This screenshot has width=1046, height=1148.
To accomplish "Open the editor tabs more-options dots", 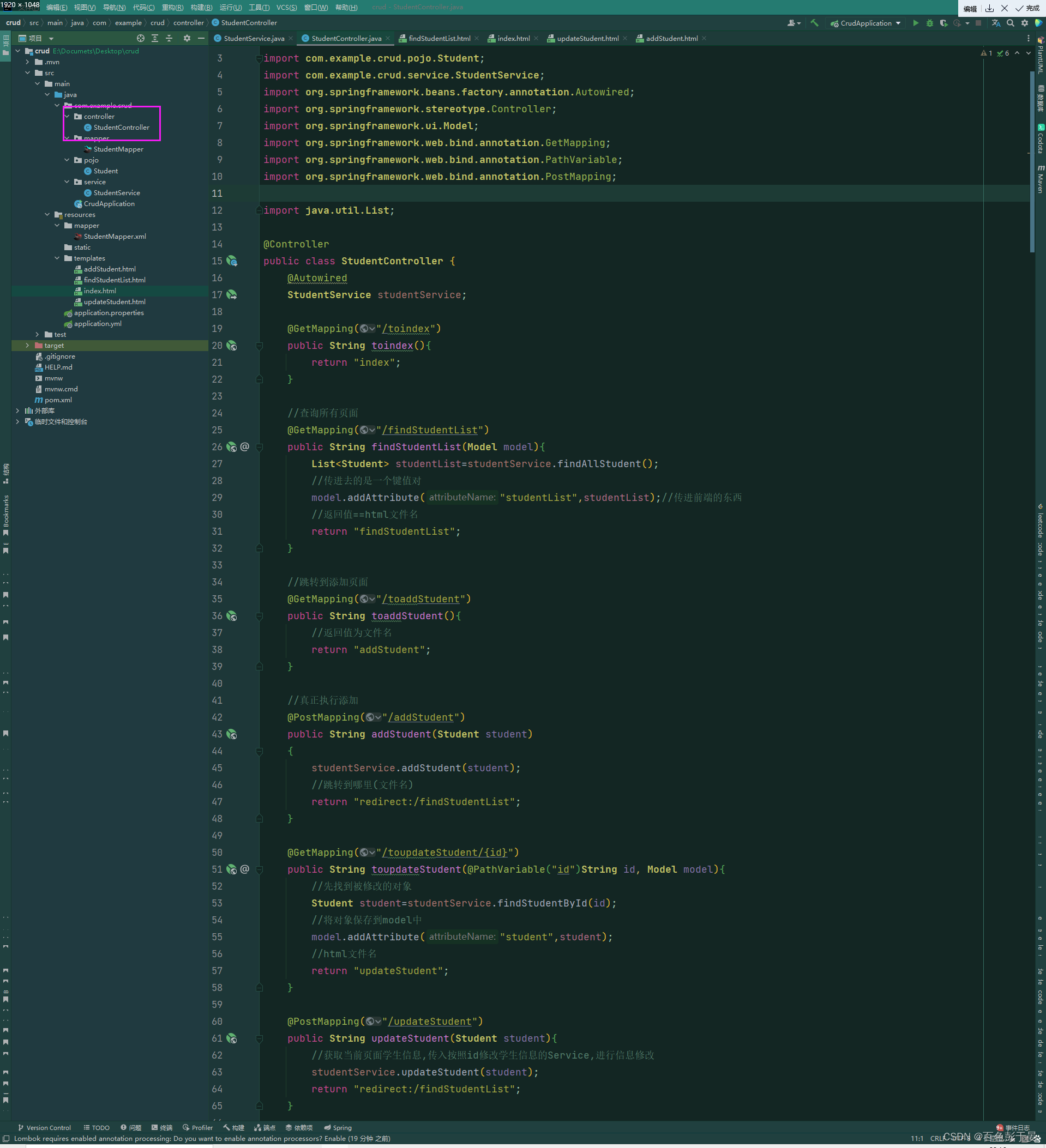I will [1029, 38].
